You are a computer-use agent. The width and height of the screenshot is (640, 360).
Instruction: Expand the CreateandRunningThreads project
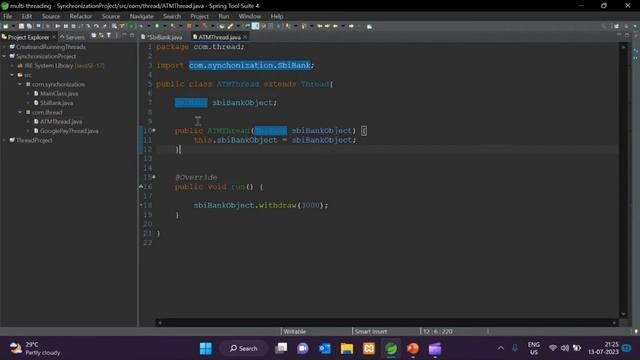pyautogui.click(x=4, y=47)
